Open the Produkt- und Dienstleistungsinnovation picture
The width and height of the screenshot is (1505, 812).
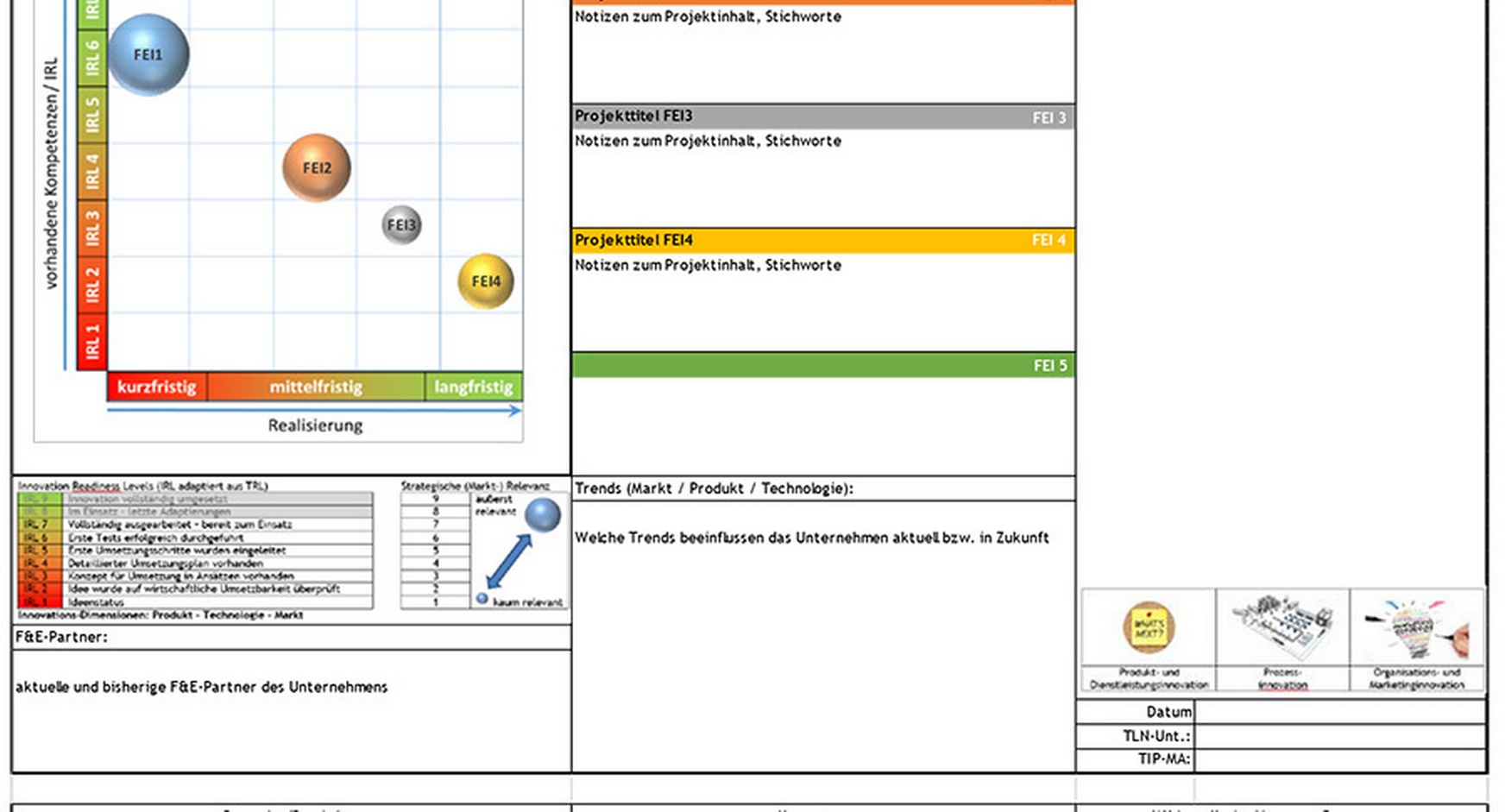coord(1149,628)
